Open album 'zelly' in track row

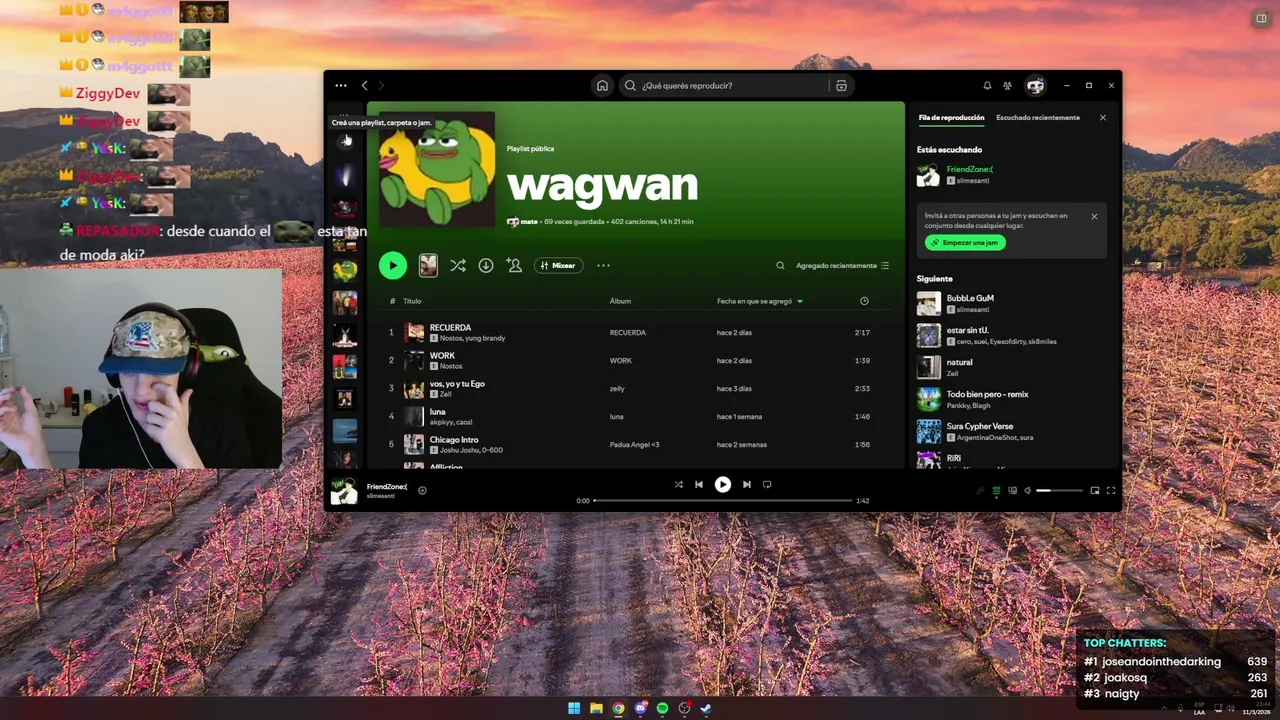[x=617, y=389]
